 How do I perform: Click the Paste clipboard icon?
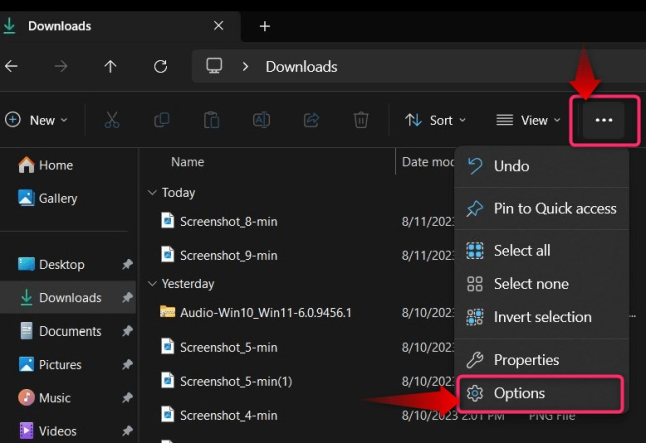click(x=211, y=120)
